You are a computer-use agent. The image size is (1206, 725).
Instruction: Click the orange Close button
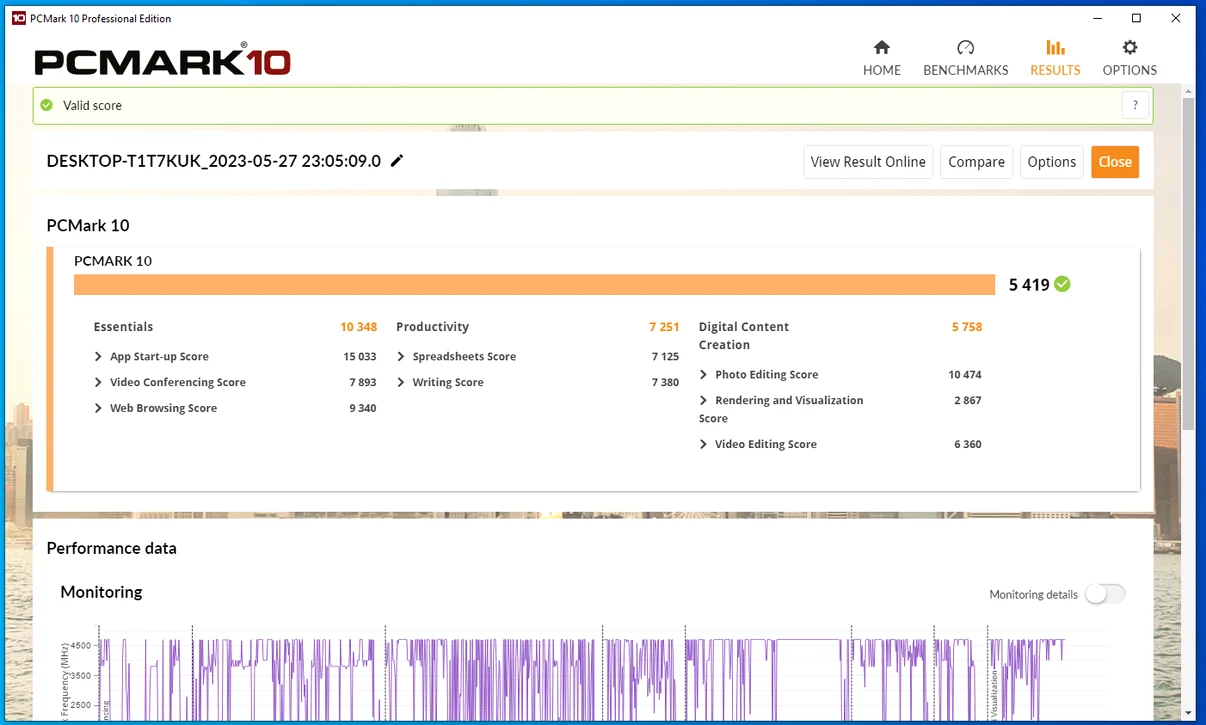[1115, 162]
